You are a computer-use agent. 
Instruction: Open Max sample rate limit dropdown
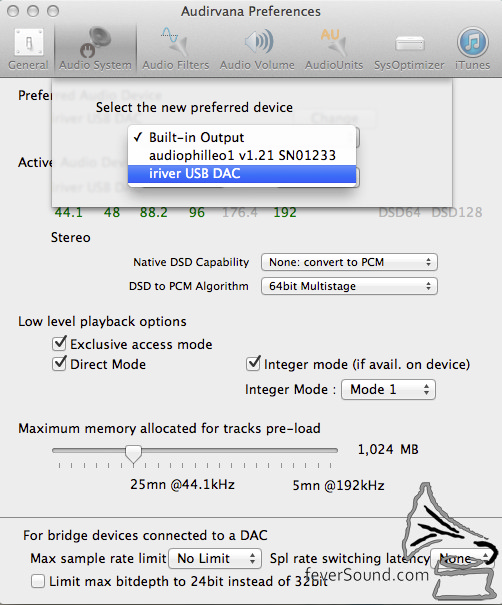coord(215,558)
